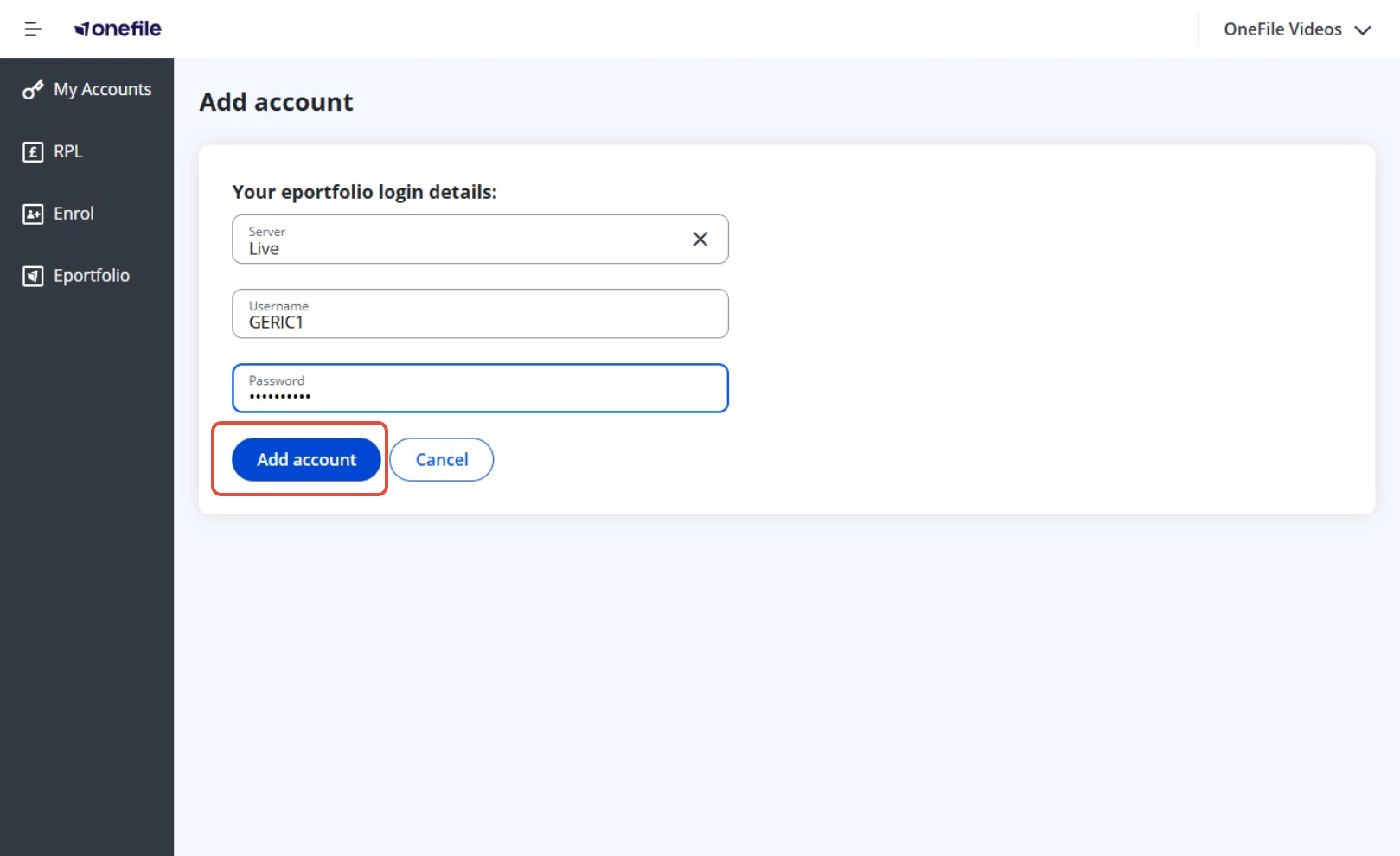Image resolution: width=1400 pixels, height=856 pixels.
Task: Open My Accounts in the sidebar
Action: [102, 90]
